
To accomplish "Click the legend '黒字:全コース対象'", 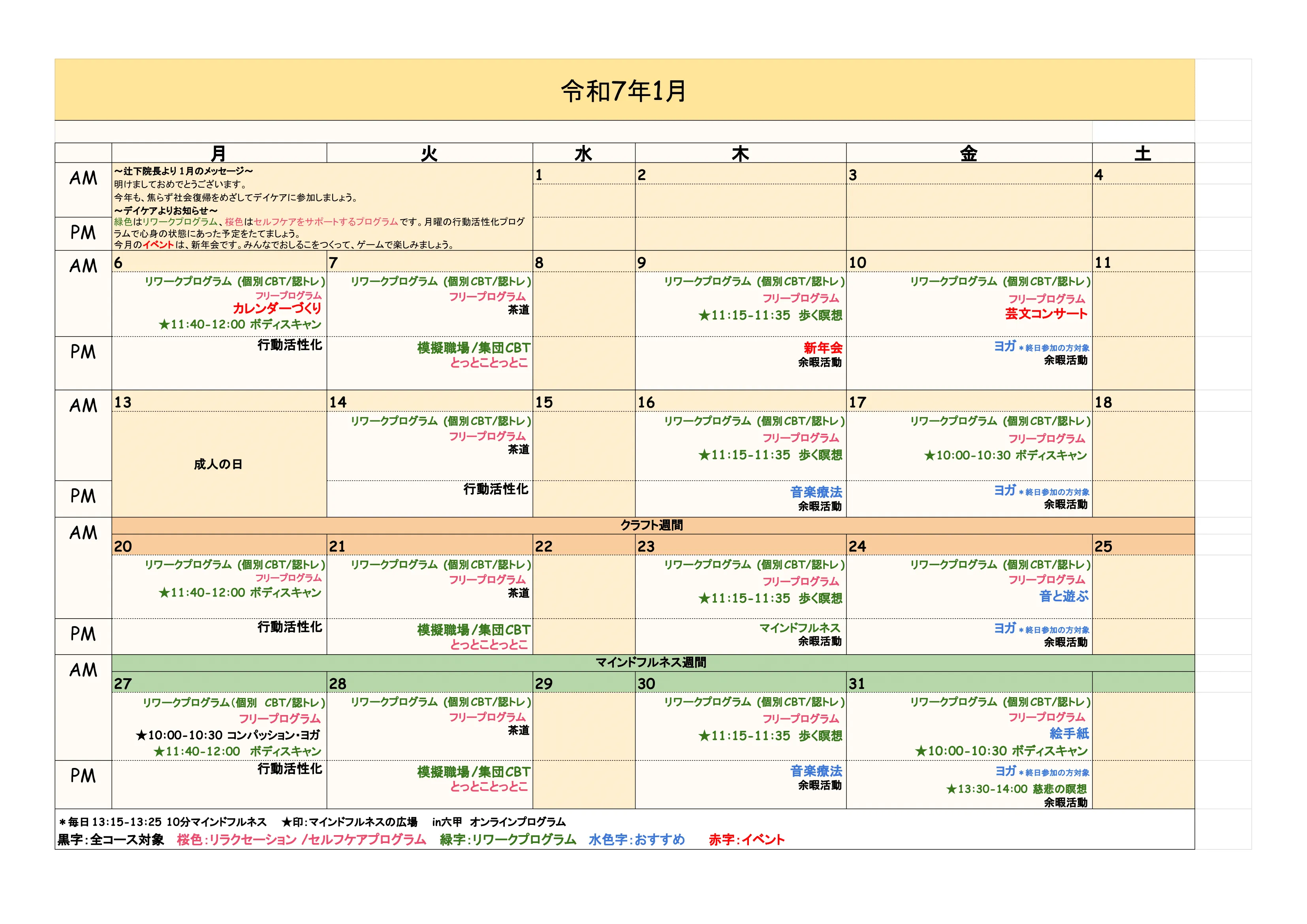I will point(111,840).
